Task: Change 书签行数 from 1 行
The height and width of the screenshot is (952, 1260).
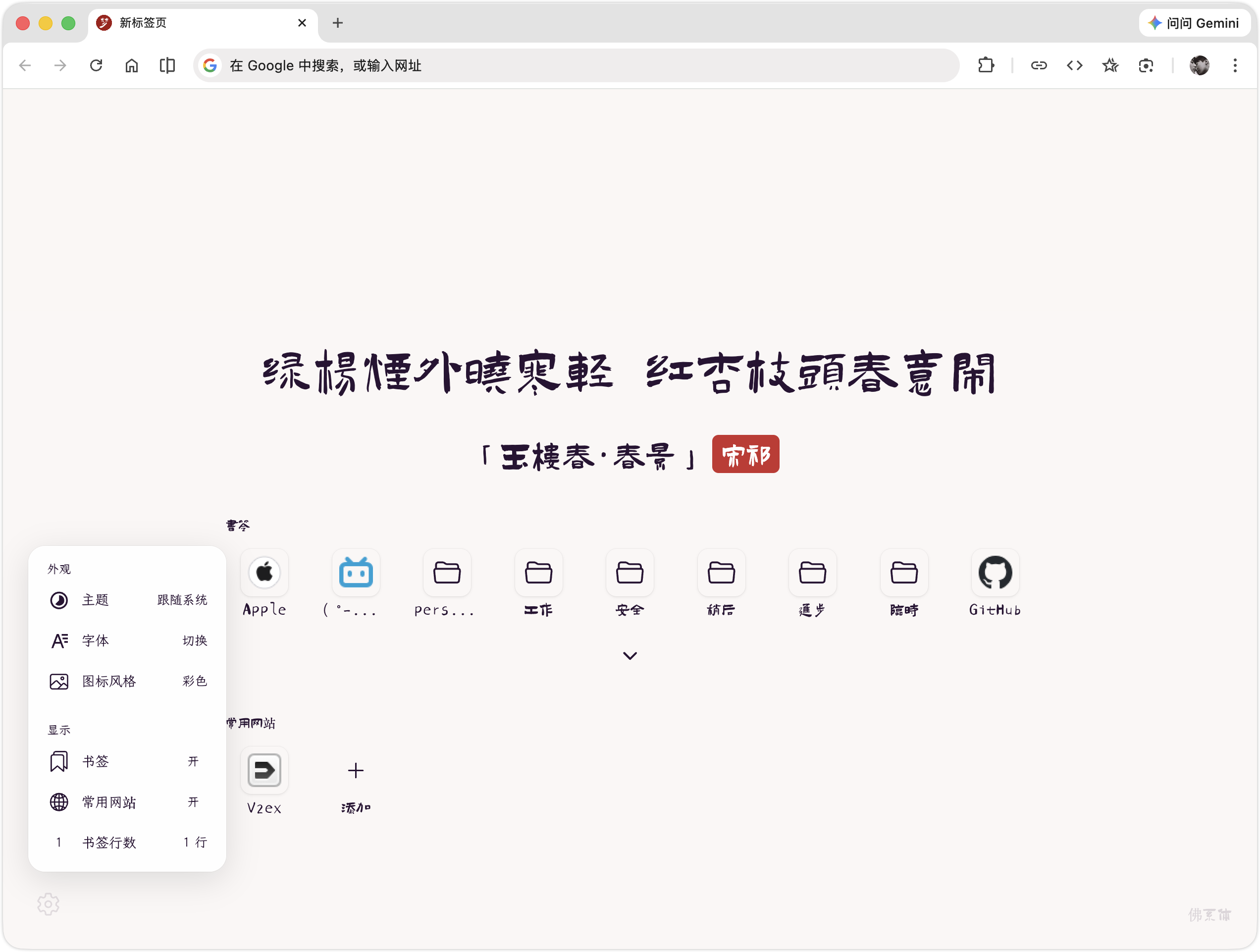Action: [194, 842]
